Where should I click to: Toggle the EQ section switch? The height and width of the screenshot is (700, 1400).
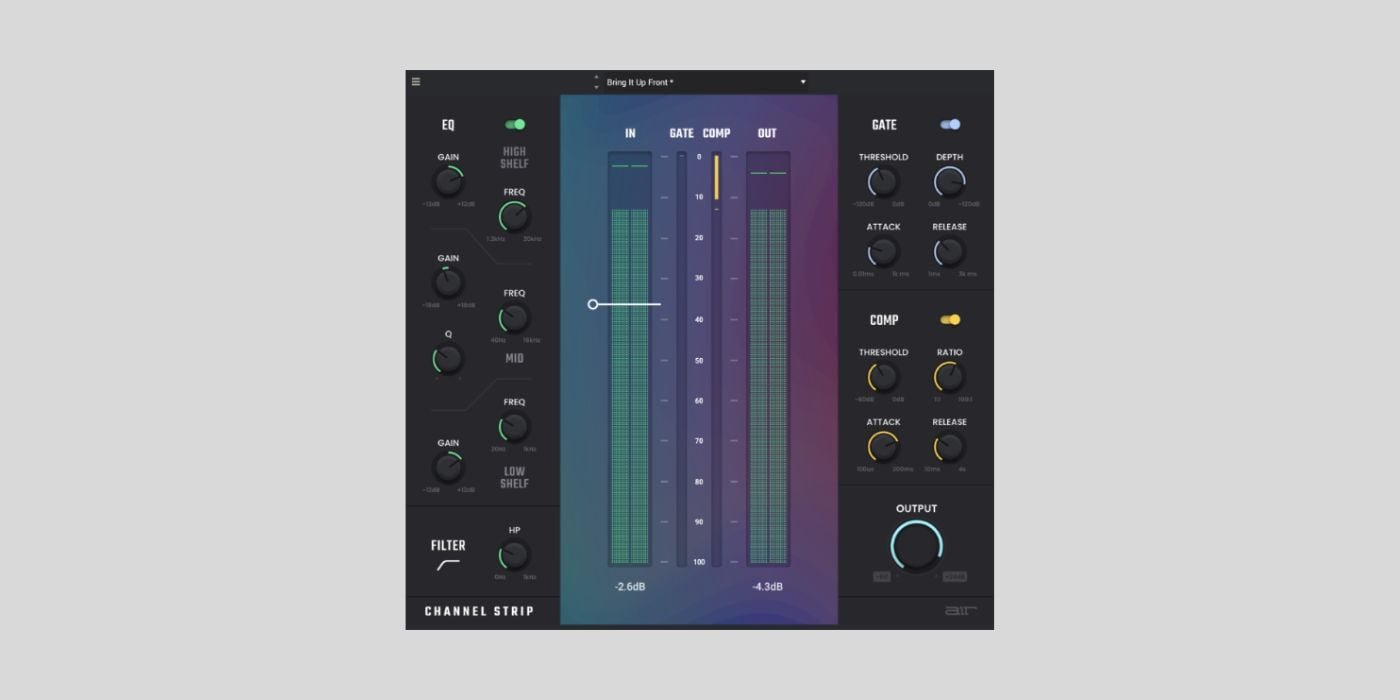coord(515,125)
